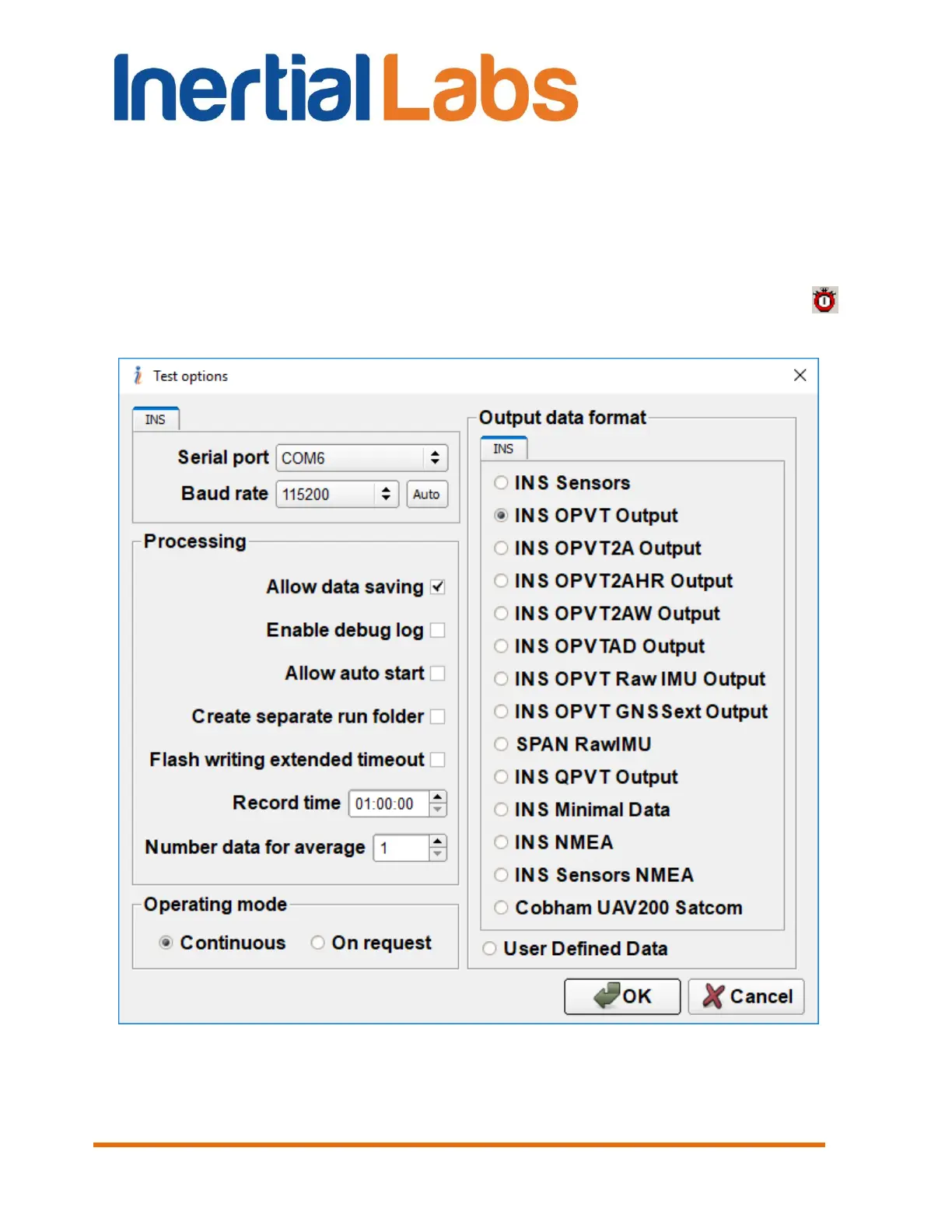Click the Cancel button

coord(747,996)
